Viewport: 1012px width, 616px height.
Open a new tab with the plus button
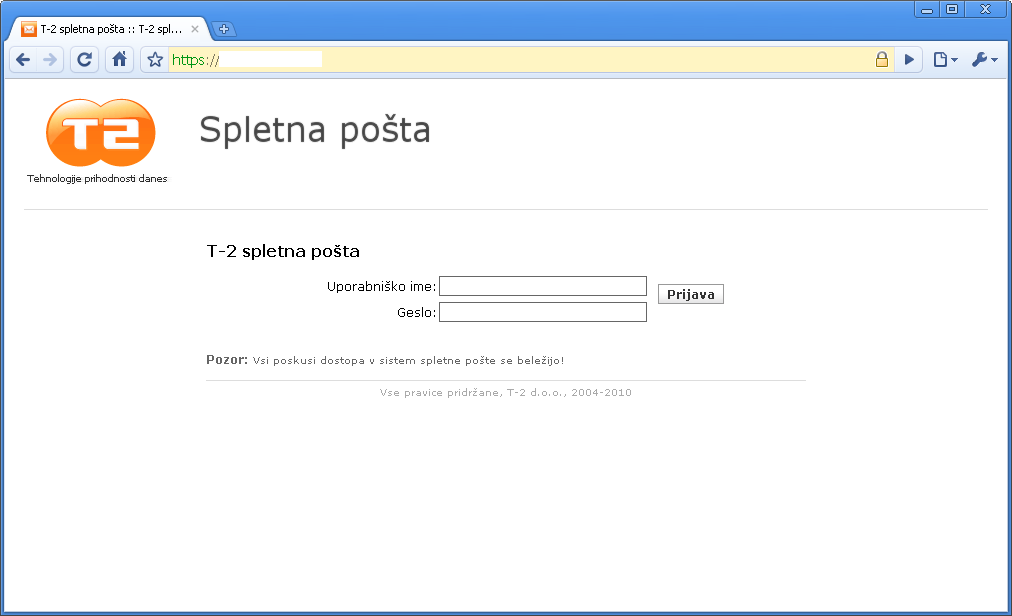(x=224, y=29)
